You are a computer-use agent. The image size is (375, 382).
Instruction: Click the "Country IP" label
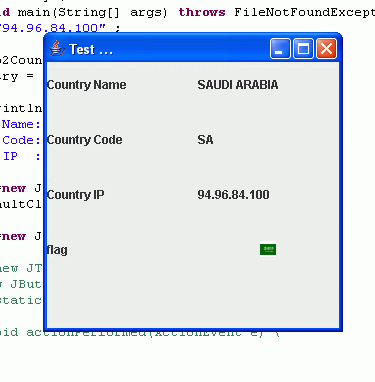(x=76, y=195)
